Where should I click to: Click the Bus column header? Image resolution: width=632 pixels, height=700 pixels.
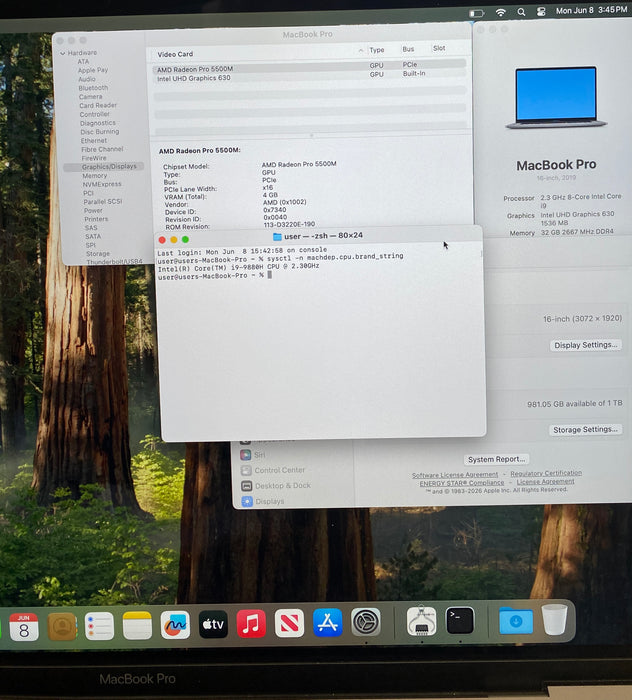[x=408, y=49]
